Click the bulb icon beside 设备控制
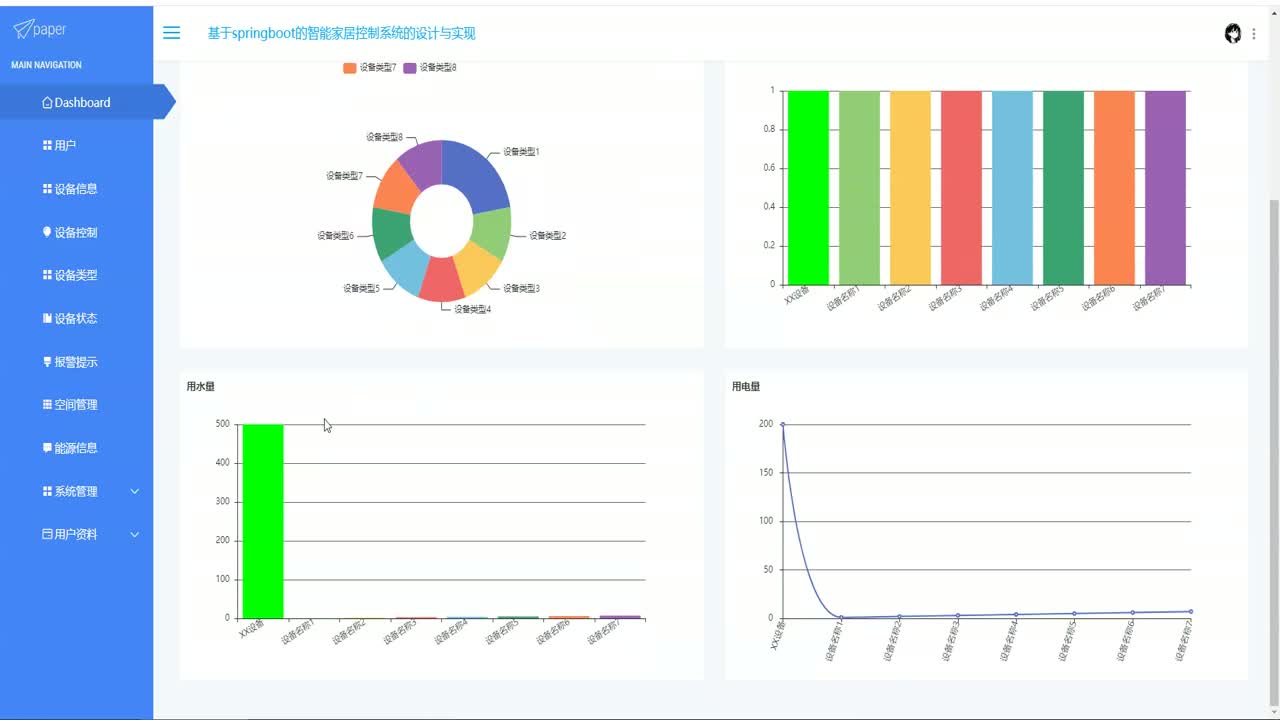Screen dimensions: 1280x720 click(47, 231)
